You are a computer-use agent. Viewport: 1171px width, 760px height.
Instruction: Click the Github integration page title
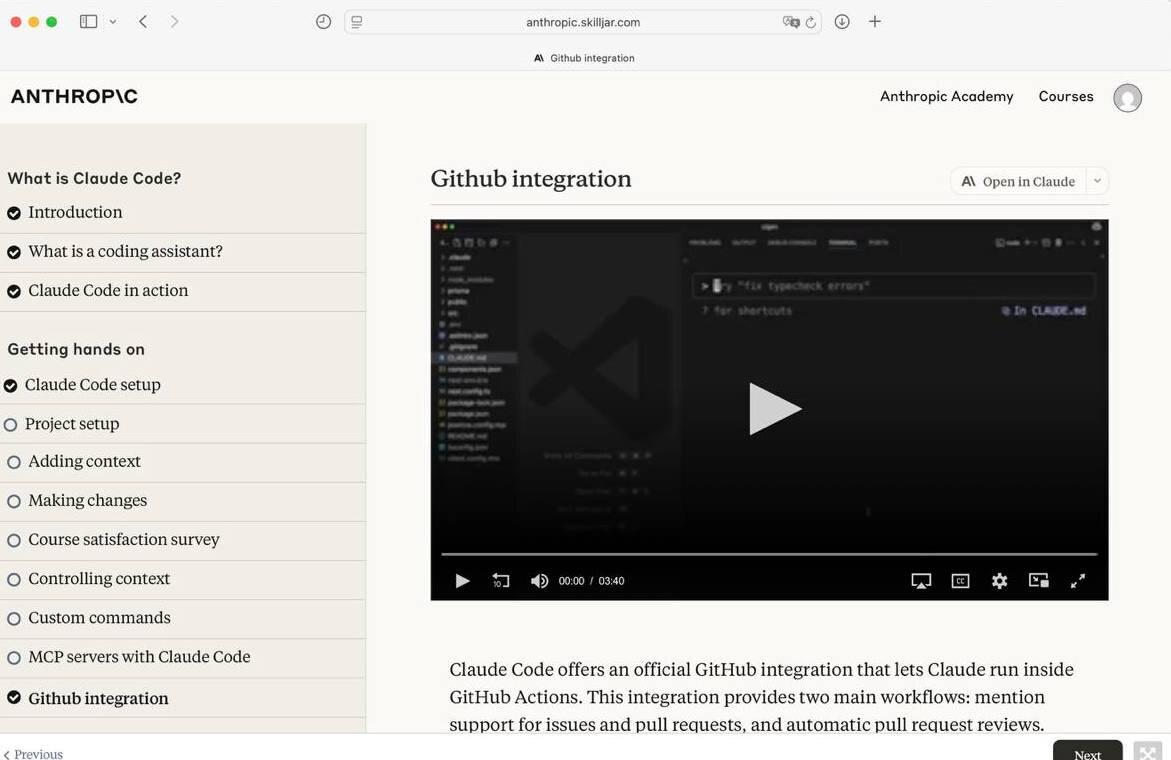click(531, 179)
